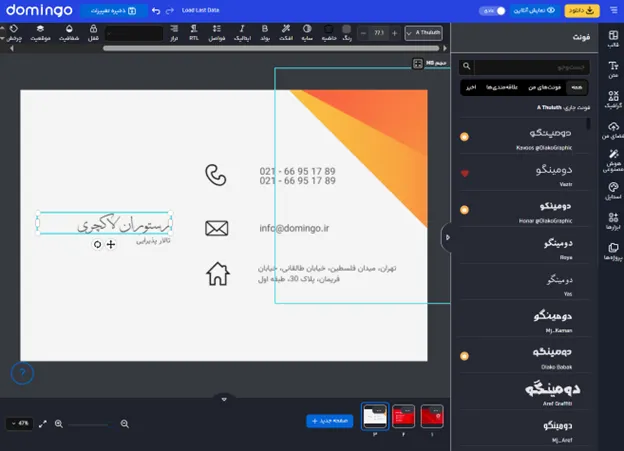This screenshot has width=624, height=451.
Task: Toggle the heart favorite on Vazir font
Action: [465, 173]
